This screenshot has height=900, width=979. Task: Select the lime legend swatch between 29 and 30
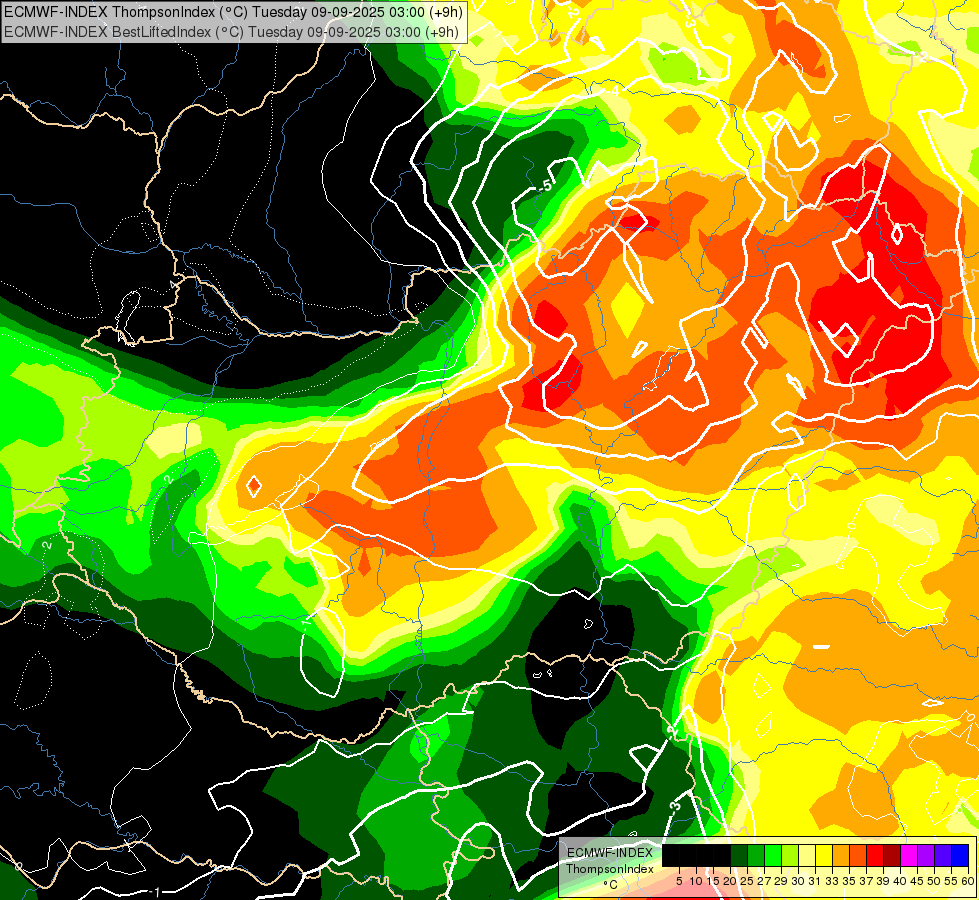pyautogui.click(x=790, y=855)
